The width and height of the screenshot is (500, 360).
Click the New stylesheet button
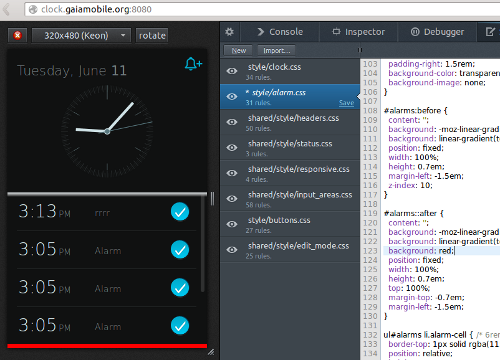tap(238, 51)
